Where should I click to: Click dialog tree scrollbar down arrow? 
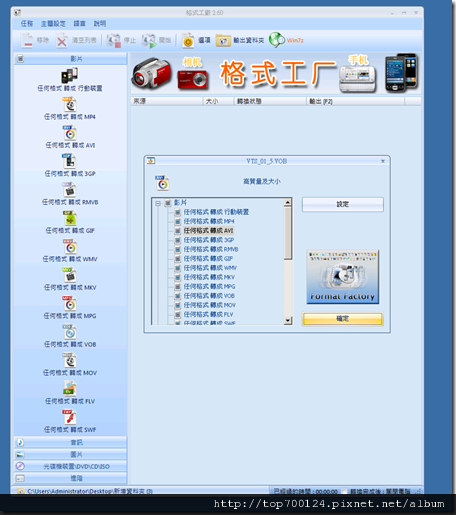288,321
